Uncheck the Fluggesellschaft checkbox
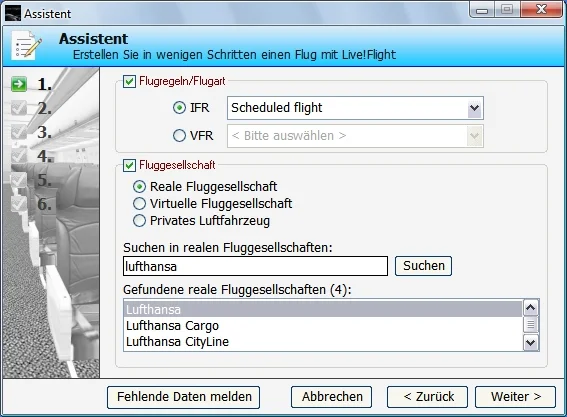The image size is (567, 417). tap(129, 165)
